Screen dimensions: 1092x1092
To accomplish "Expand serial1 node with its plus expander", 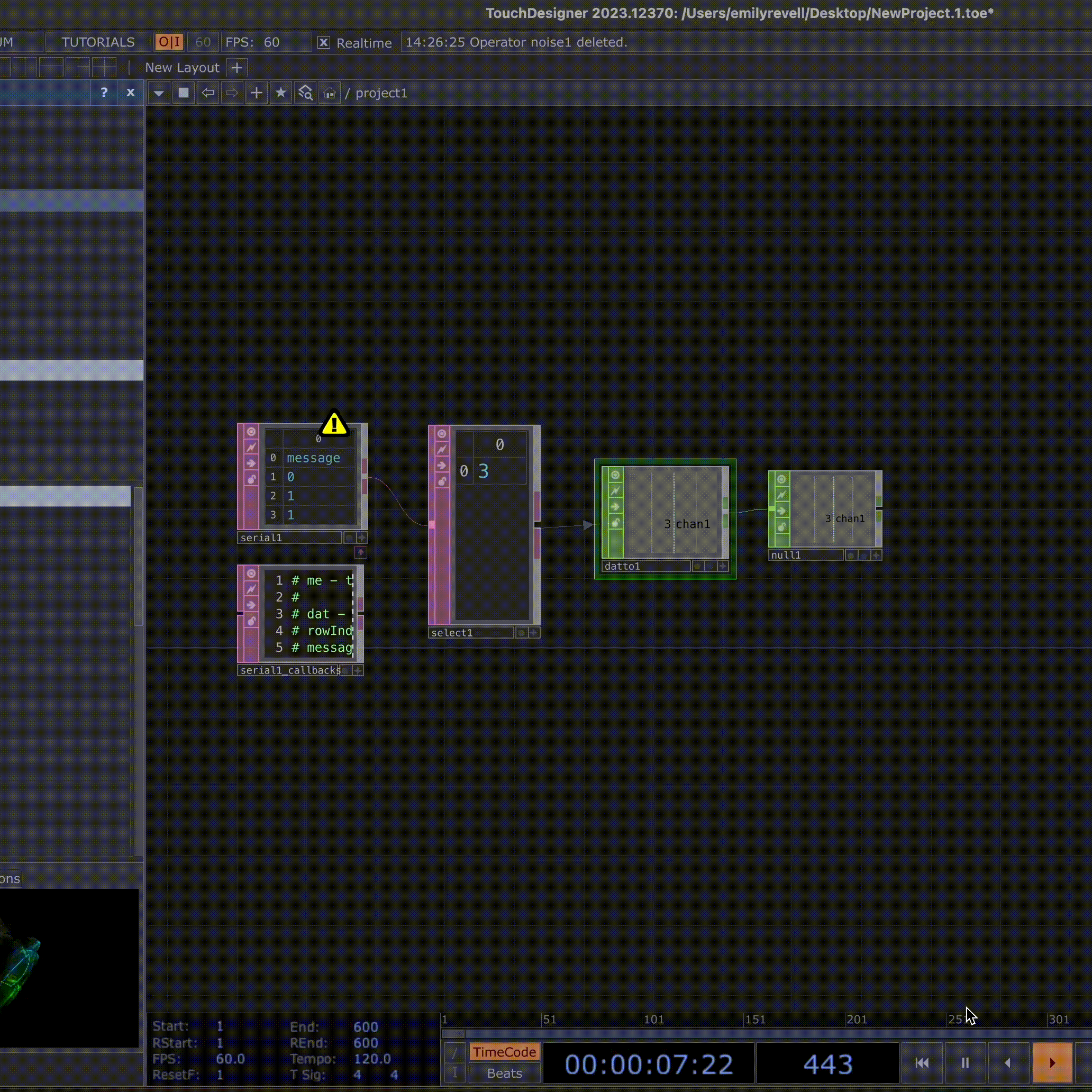I will click(362, 538).
